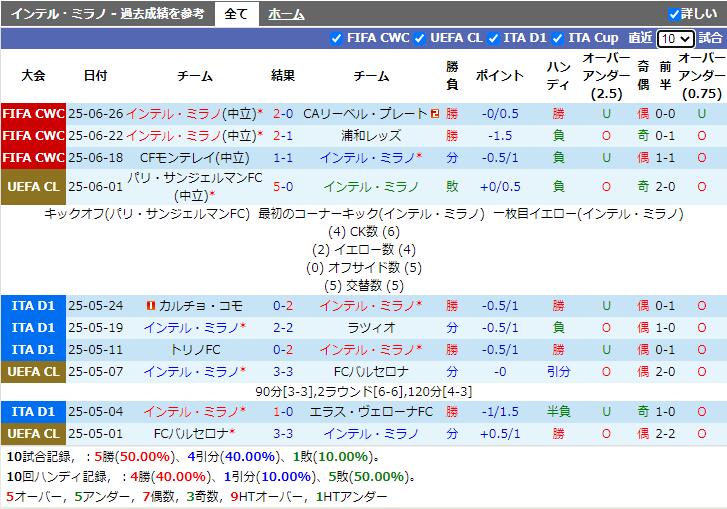Image resolution: width=727 pixels, height=509 pixels.
Task: Click ITA D1 label on 25-05-24 row
Action: pyautogui.click(x=33, y=306)
